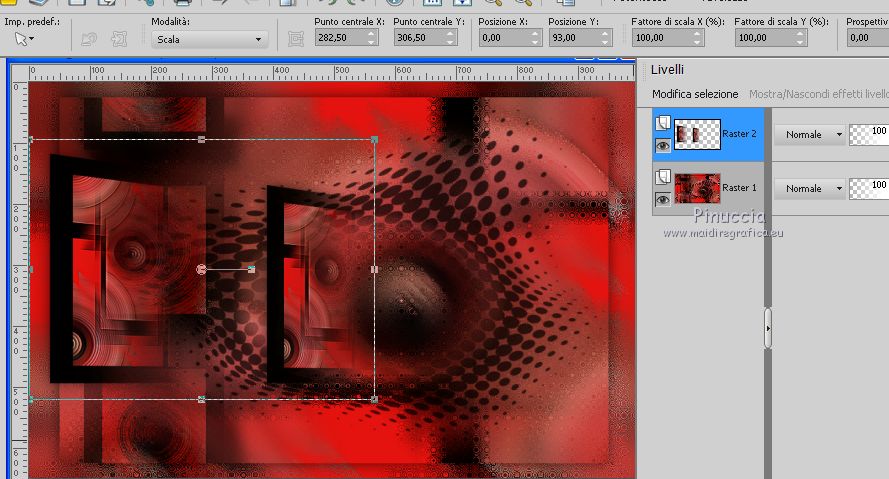Screen dimensions: 889x479
Task: Click the Raster 2 opacity slider
Action: 868,134
